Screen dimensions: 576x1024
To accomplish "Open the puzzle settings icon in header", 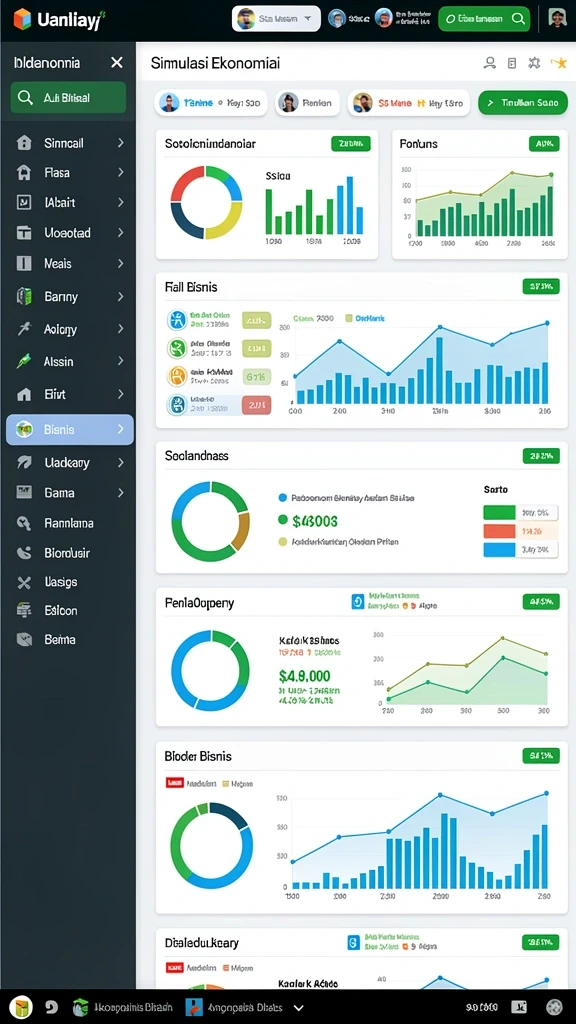I will coord(534,63).
